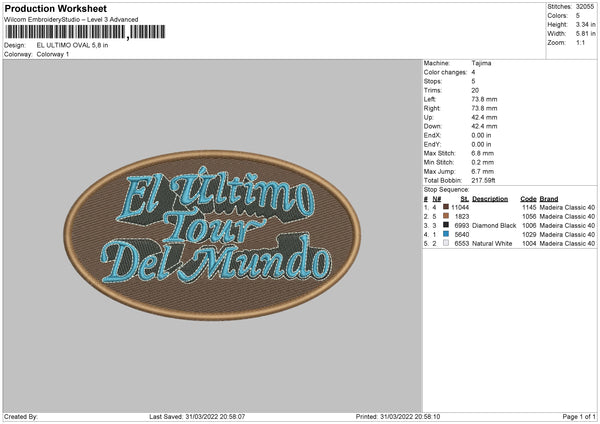600x424 pixels.
Task: Click the blue thread swatch in row 4
Action: pyautogui.click(x=446, y=234)
